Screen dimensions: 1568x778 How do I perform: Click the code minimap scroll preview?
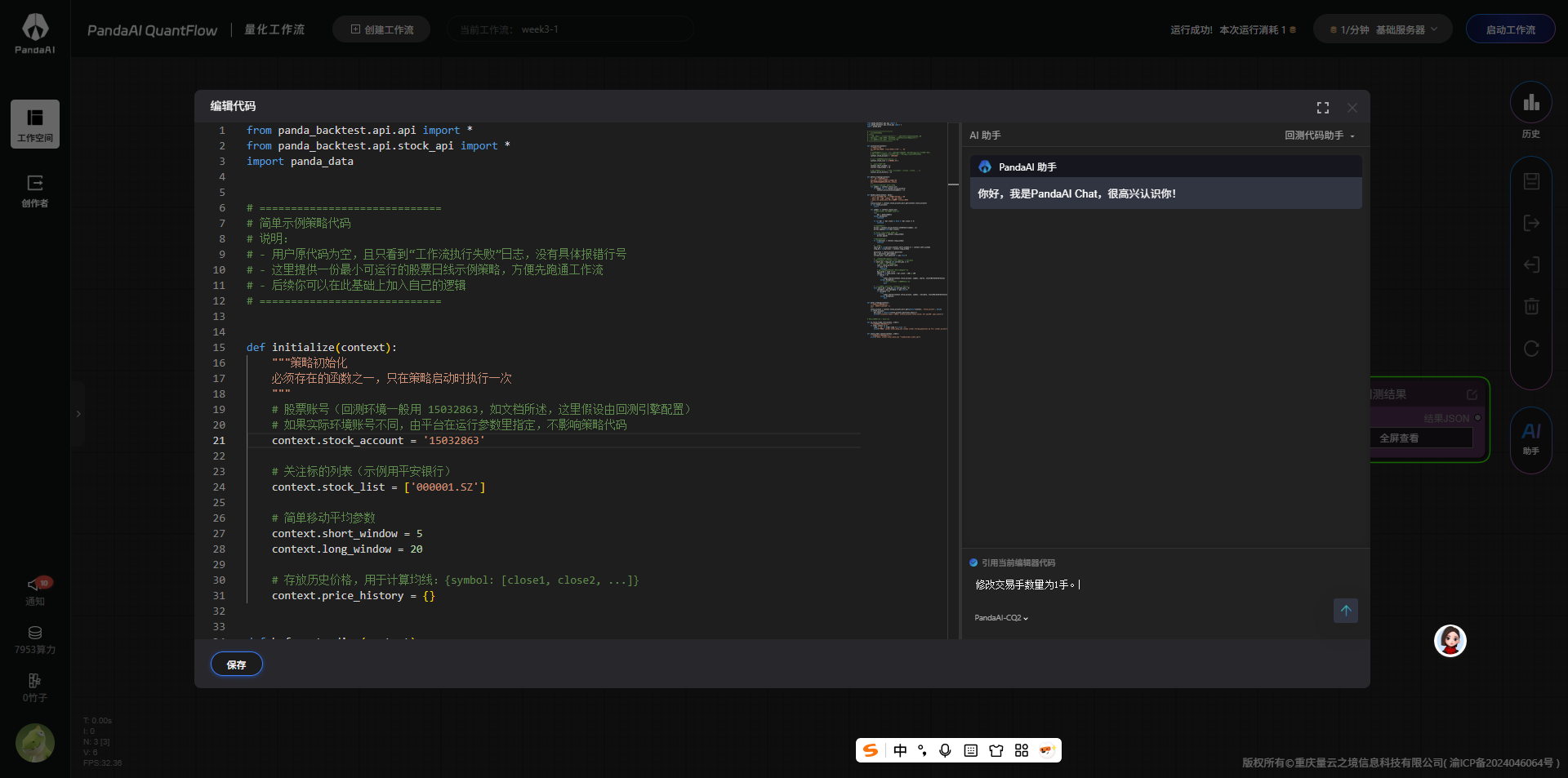coord(906,229)
